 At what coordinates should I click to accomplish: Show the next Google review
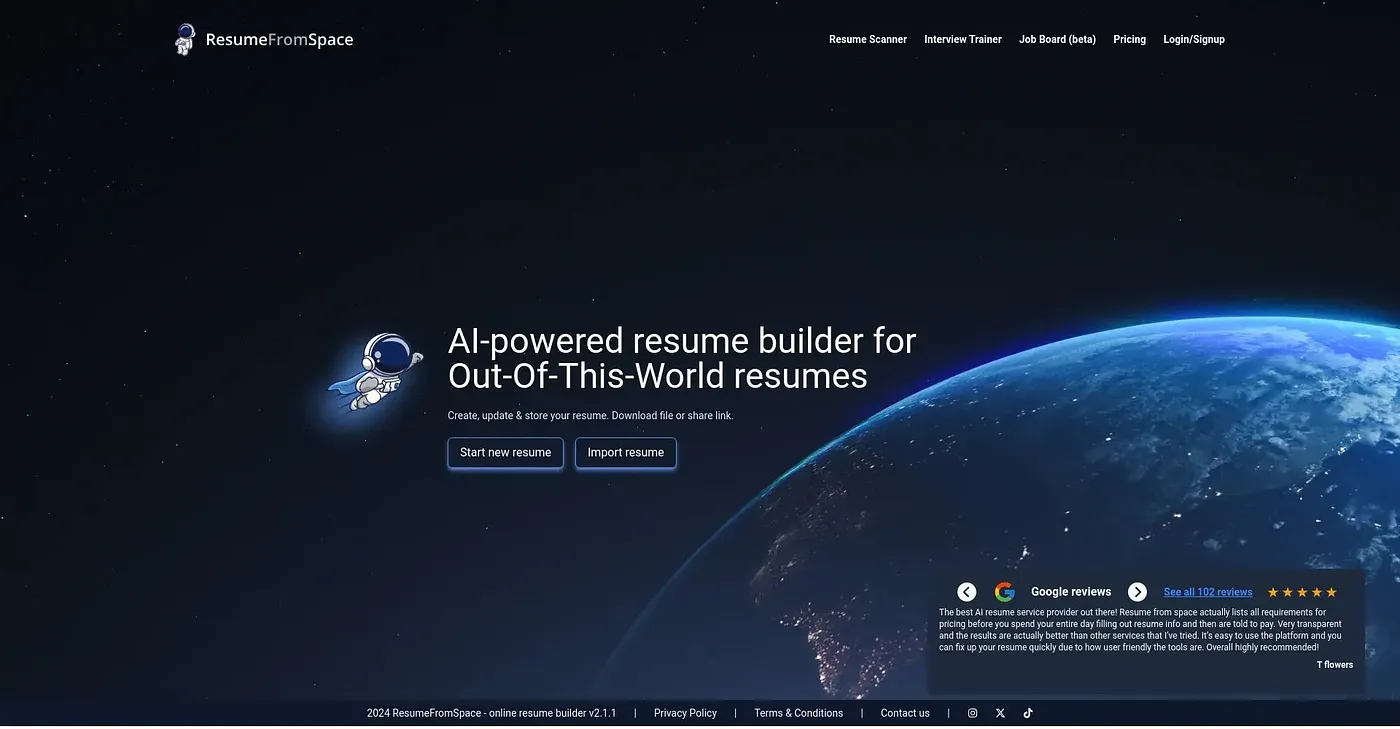(x=1137, y=592)
